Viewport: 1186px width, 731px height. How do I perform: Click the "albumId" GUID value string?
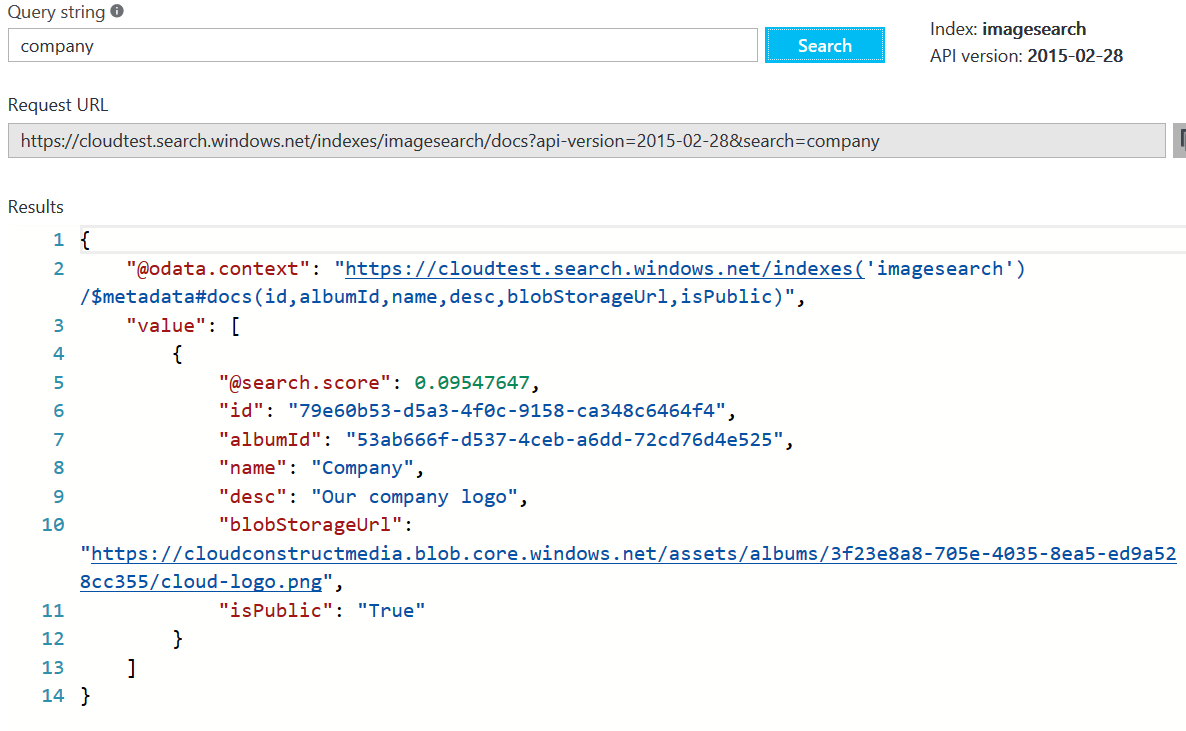click(x=565, y=439)
